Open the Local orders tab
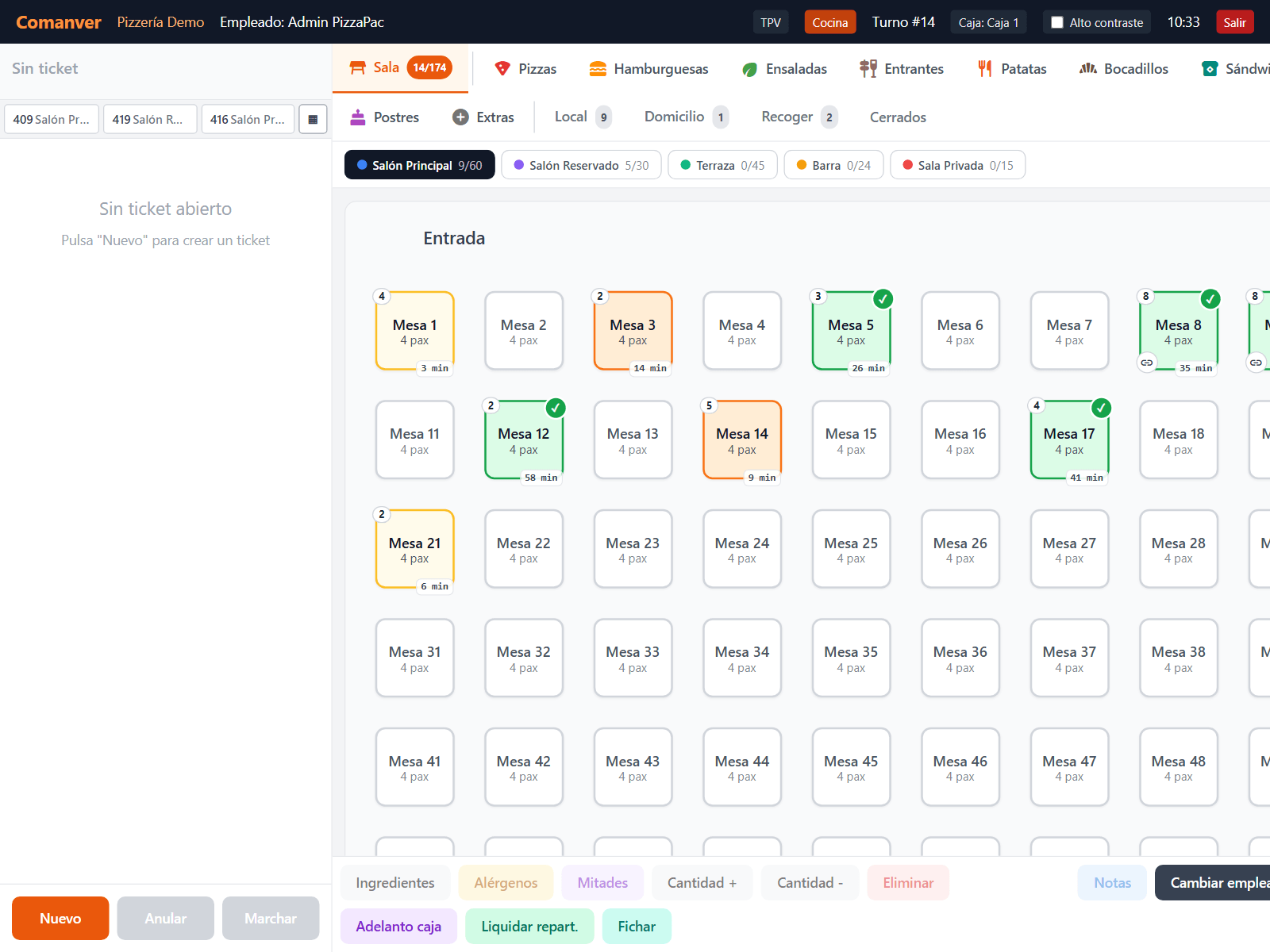Screen dimensions: 1270x952 (x=583, y=117)
